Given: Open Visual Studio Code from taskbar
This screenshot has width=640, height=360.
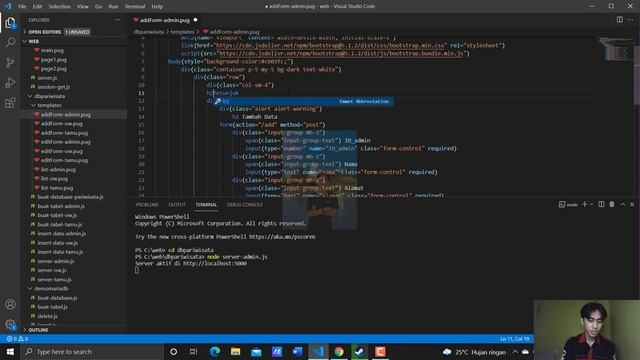Looking at the screenshot, I should click(318, 351).
